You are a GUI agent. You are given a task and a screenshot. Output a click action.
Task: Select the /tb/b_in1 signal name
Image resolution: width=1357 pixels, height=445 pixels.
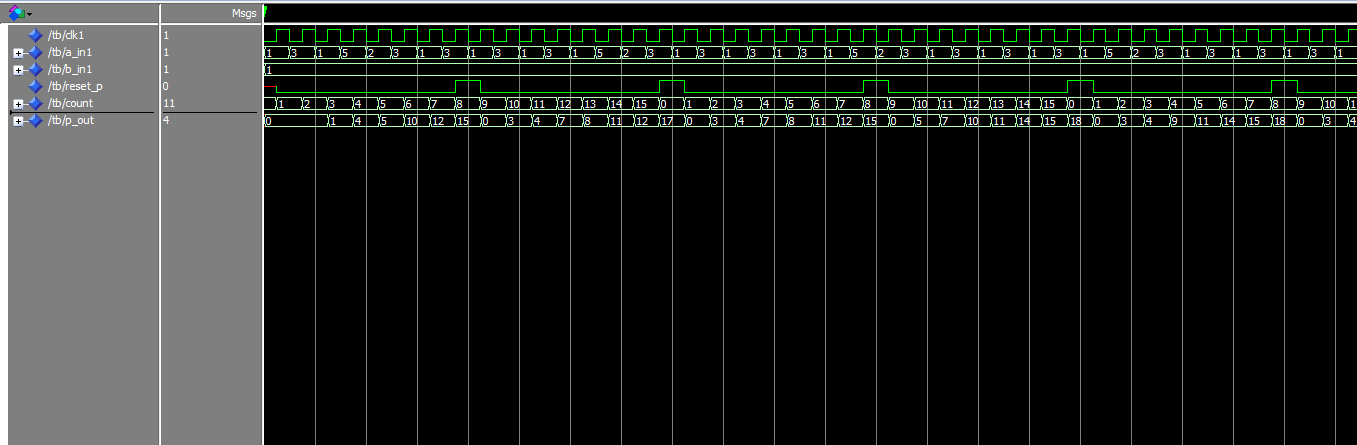69,69
